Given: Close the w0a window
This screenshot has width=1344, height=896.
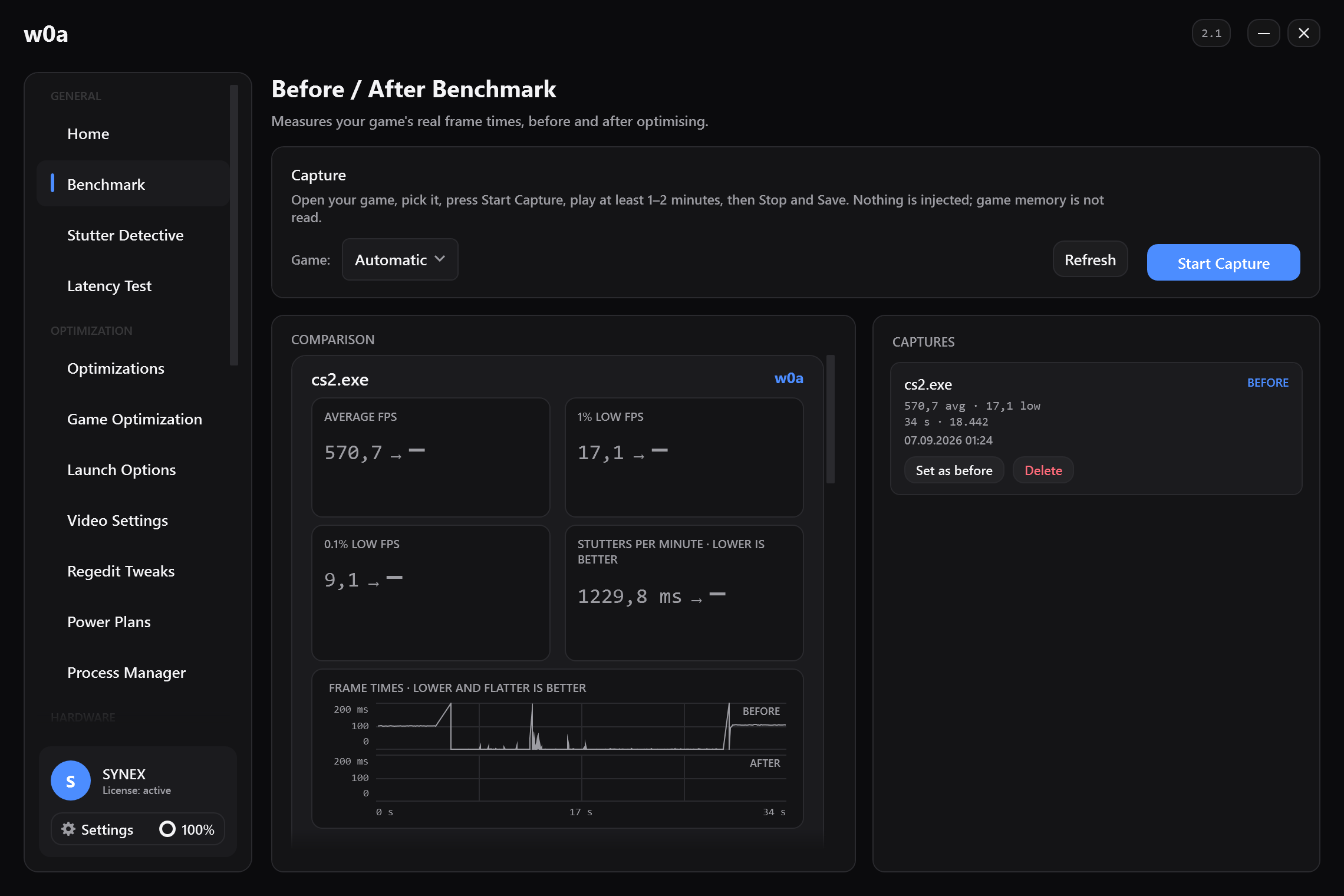Looking at the screenshot, I should (1303, 33).
